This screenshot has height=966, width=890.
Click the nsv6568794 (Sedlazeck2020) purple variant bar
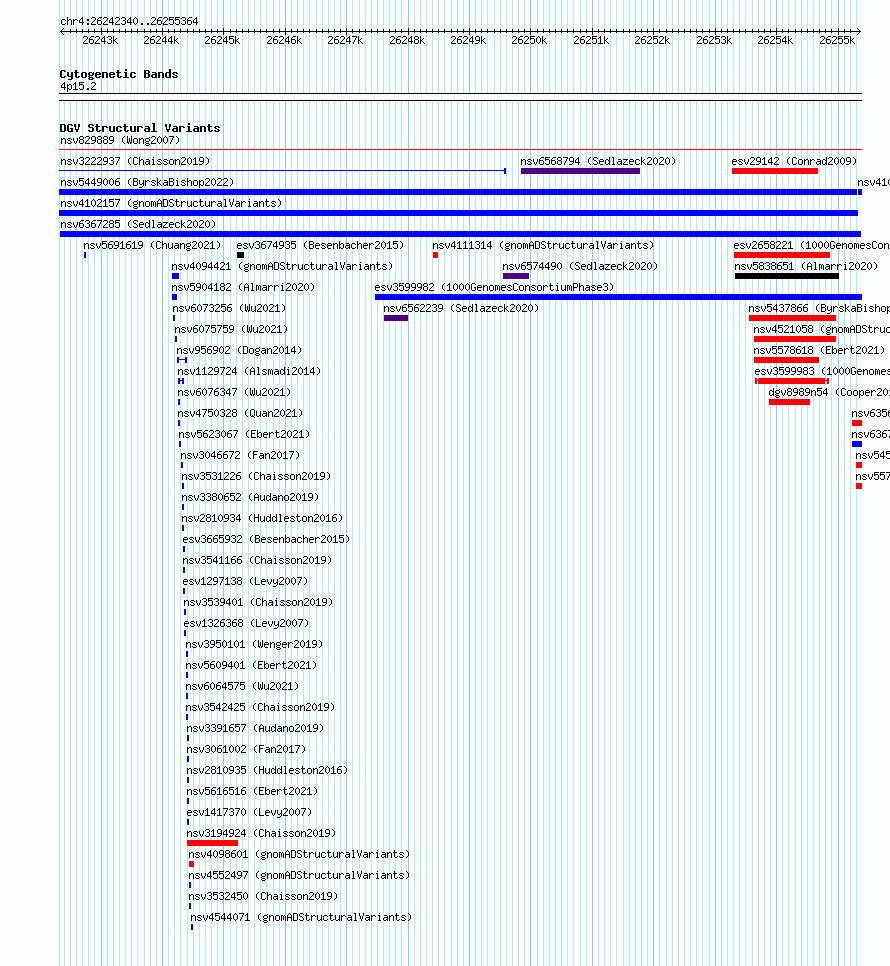[x=580, y=171]
